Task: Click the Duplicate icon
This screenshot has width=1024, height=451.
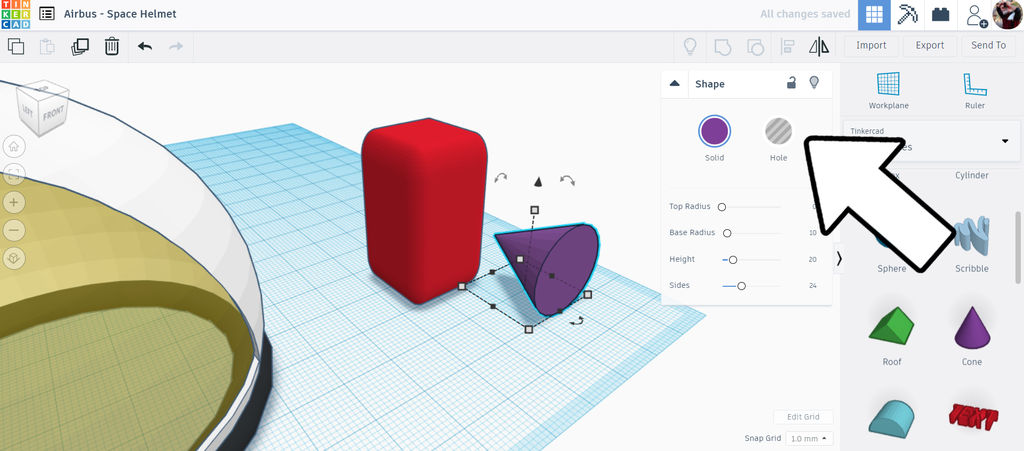Action: 80,46
